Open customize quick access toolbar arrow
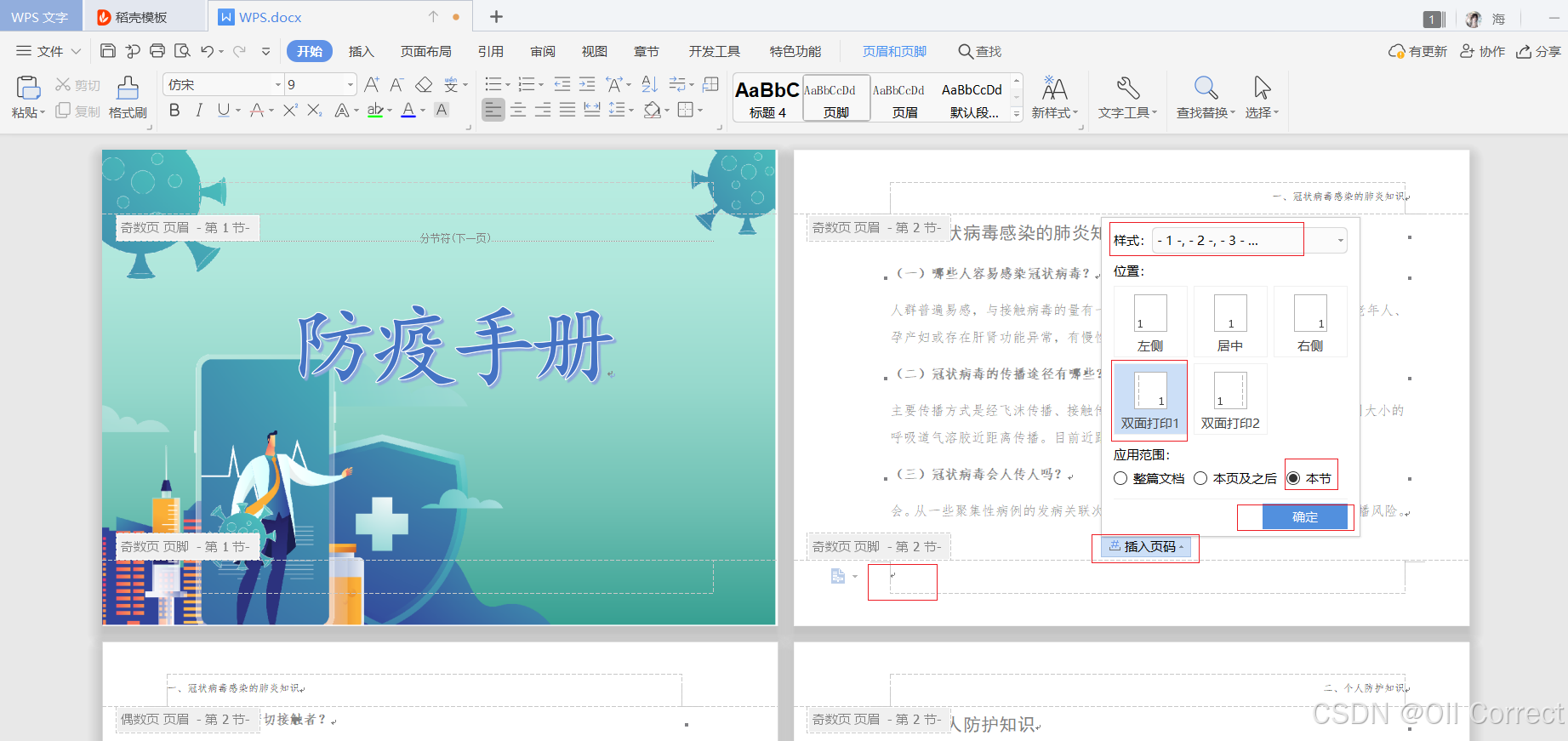This screenshot has height=741, width=1568. [265, 51]
